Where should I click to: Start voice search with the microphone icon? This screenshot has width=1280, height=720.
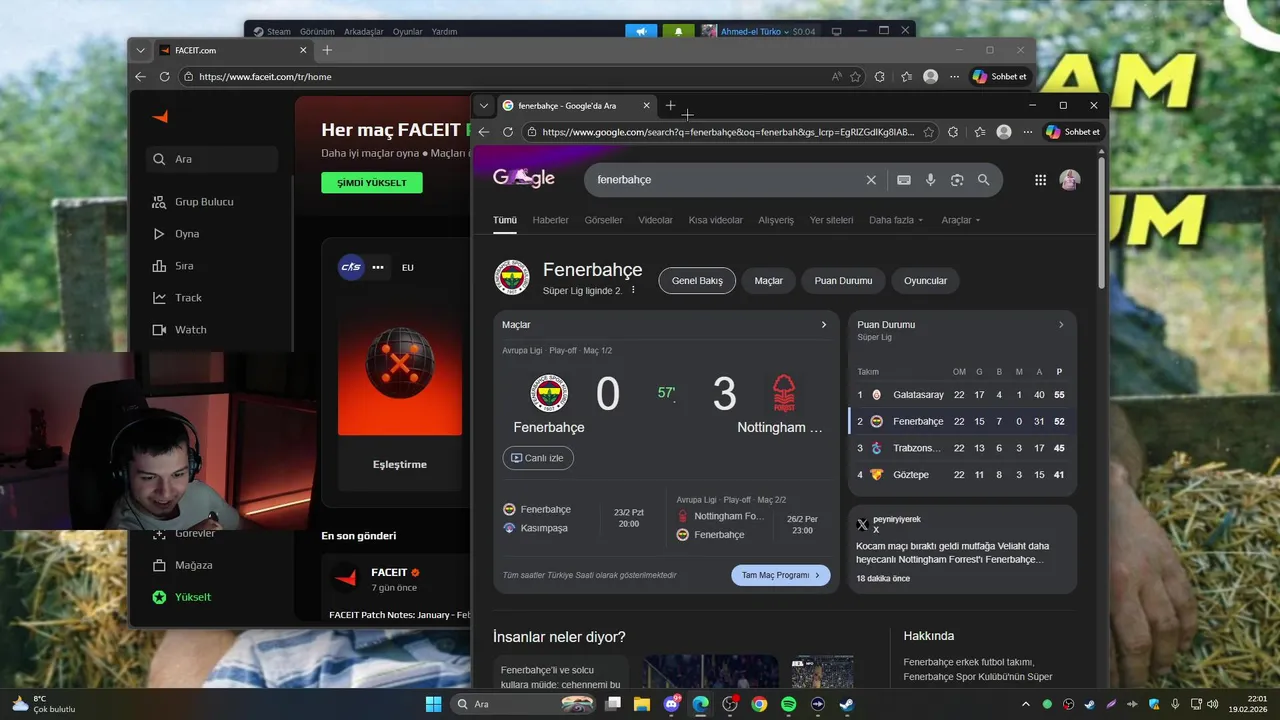tap(930, 180)
